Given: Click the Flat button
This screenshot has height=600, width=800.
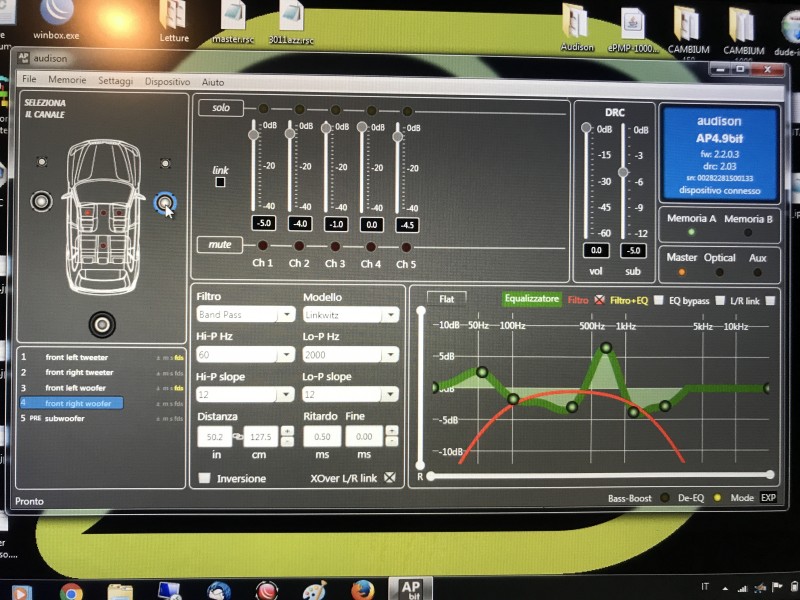Looking at the screenshot, I should coord(446,298).
